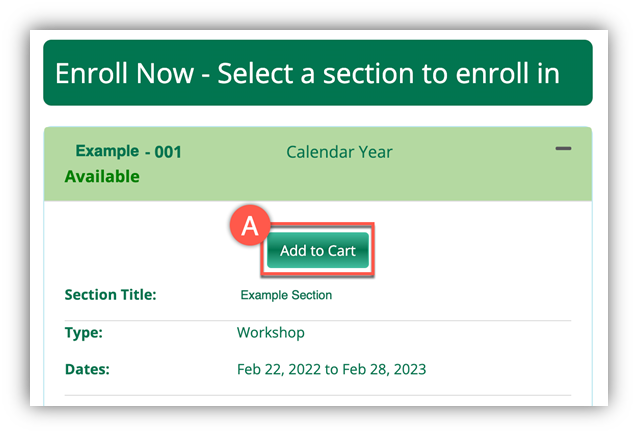
Task: Click the red "A" callout badge
Action: 250,226
